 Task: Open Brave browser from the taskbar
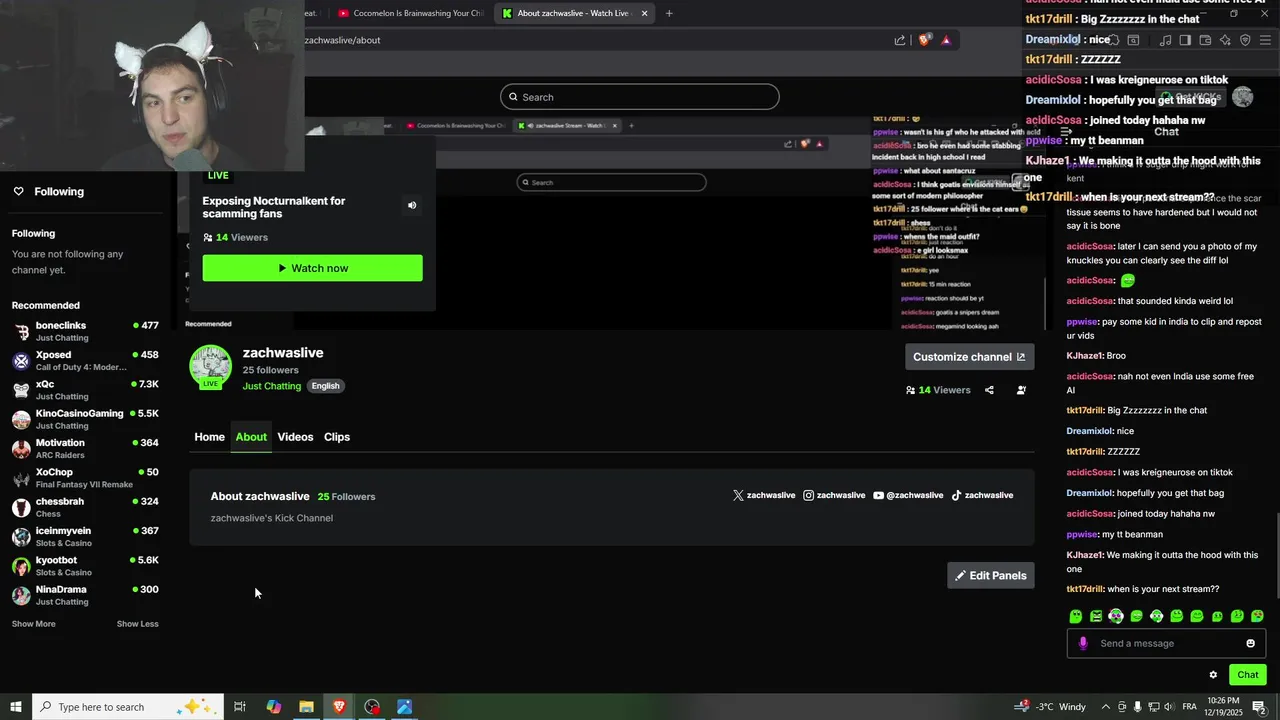click(339, 707)
